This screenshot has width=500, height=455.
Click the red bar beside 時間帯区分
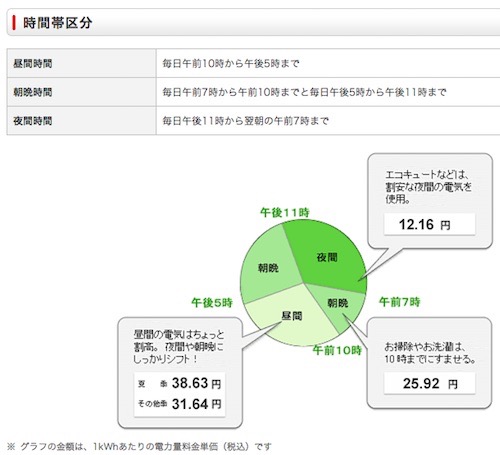pyautogui.click(x=14, y=23)
